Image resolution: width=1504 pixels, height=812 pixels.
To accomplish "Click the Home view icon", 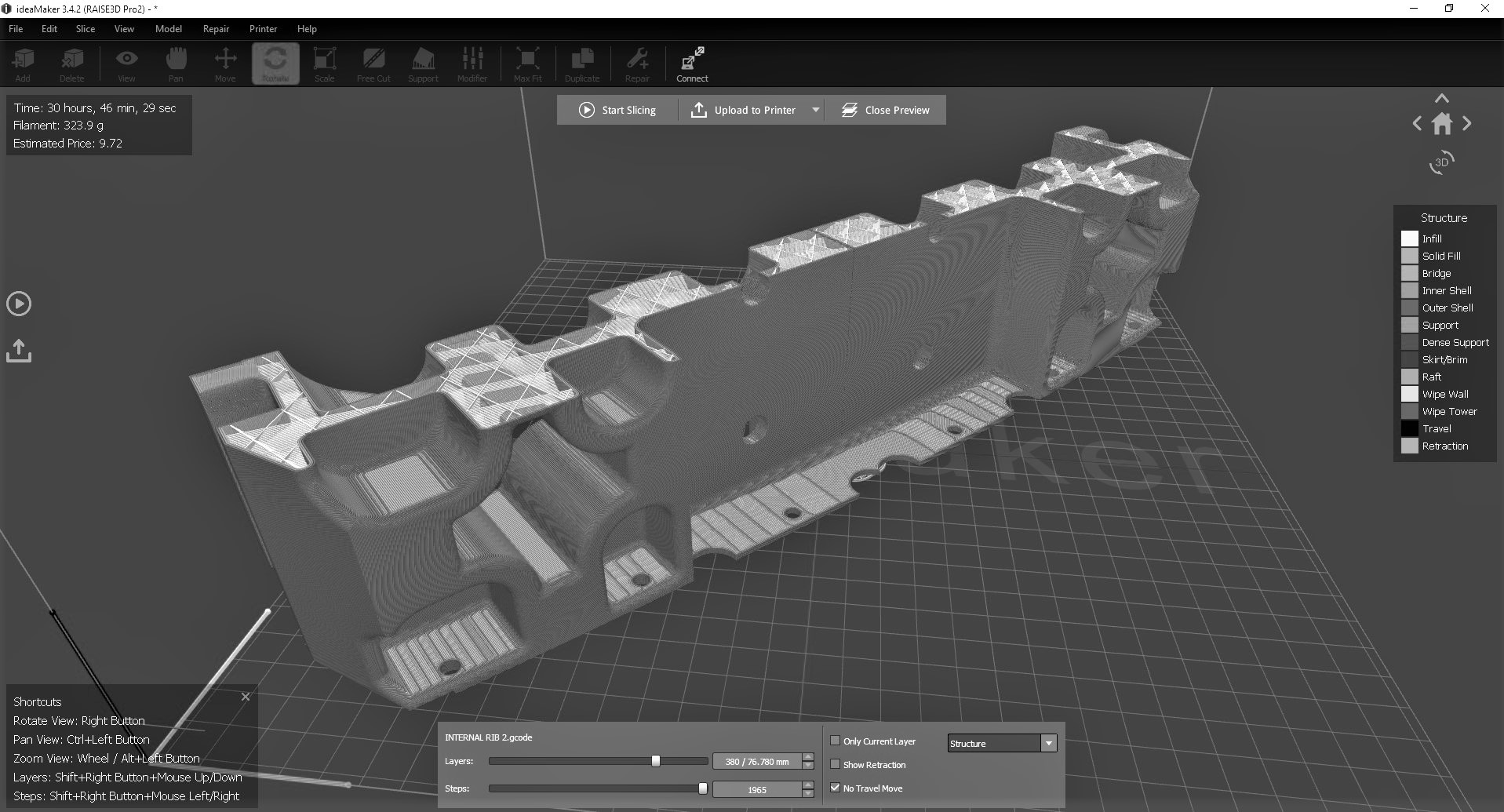I will (x=1441, y=124).
